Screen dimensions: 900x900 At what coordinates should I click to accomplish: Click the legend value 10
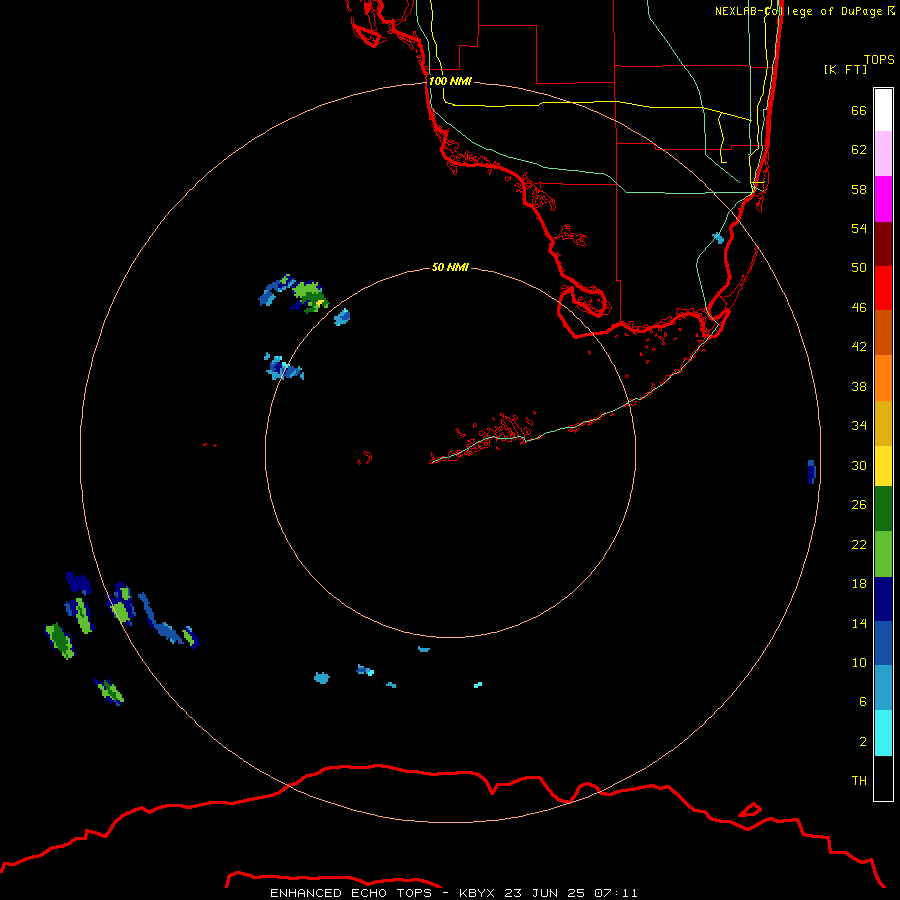tap(859, 662)
